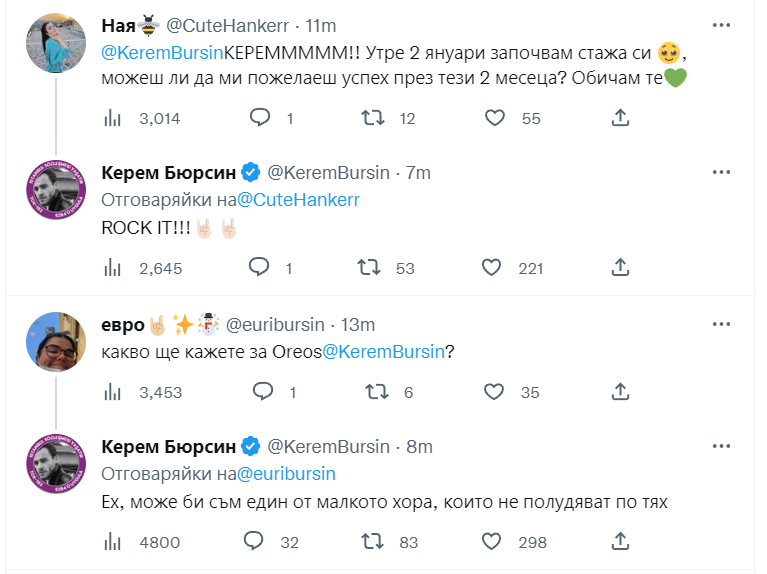Open more options for @CuteHankerr tweet

tap(720, 23)
